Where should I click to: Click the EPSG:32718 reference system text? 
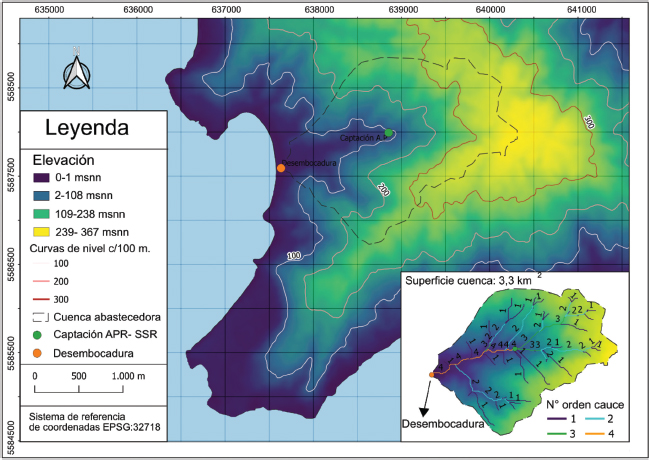click(95, 422)
